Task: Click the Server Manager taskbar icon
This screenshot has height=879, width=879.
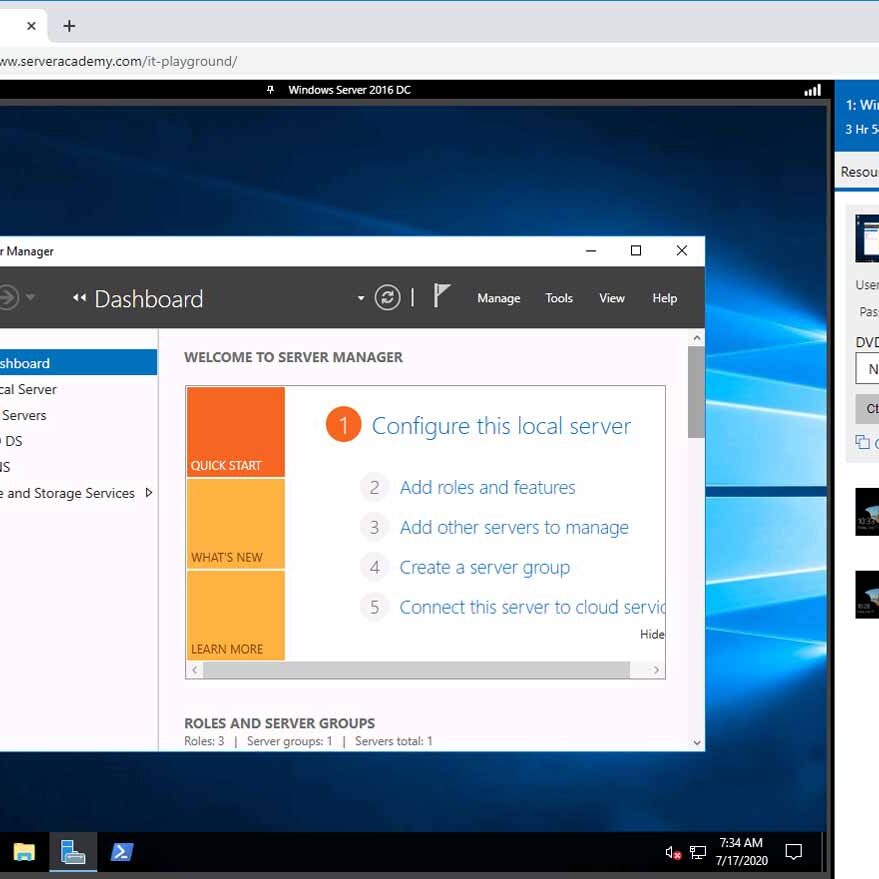Action: [73, 852]
